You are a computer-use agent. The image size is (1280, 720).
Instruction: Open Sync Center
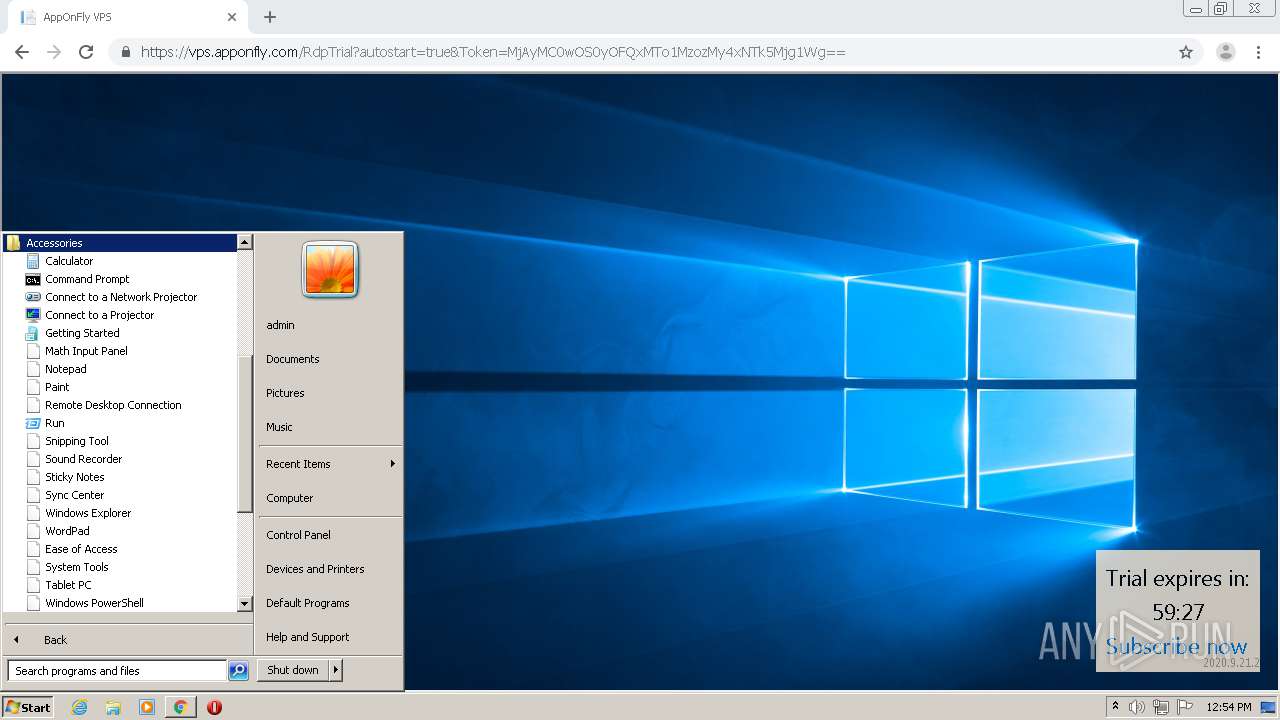(x=74, y=495)
